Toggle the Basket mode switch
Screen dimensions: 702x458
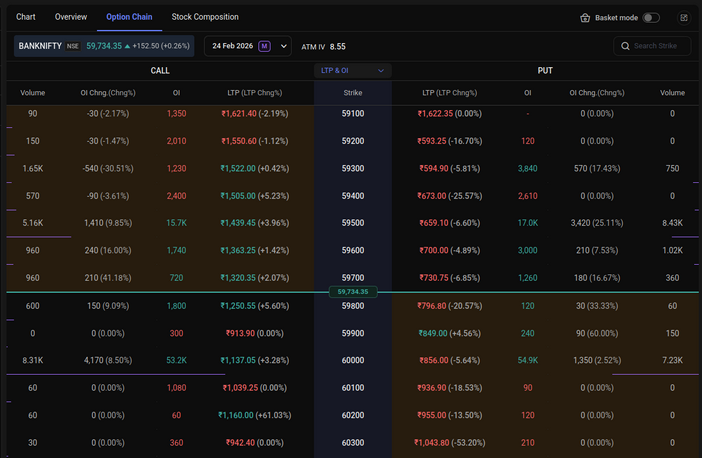tap(651, 18)
